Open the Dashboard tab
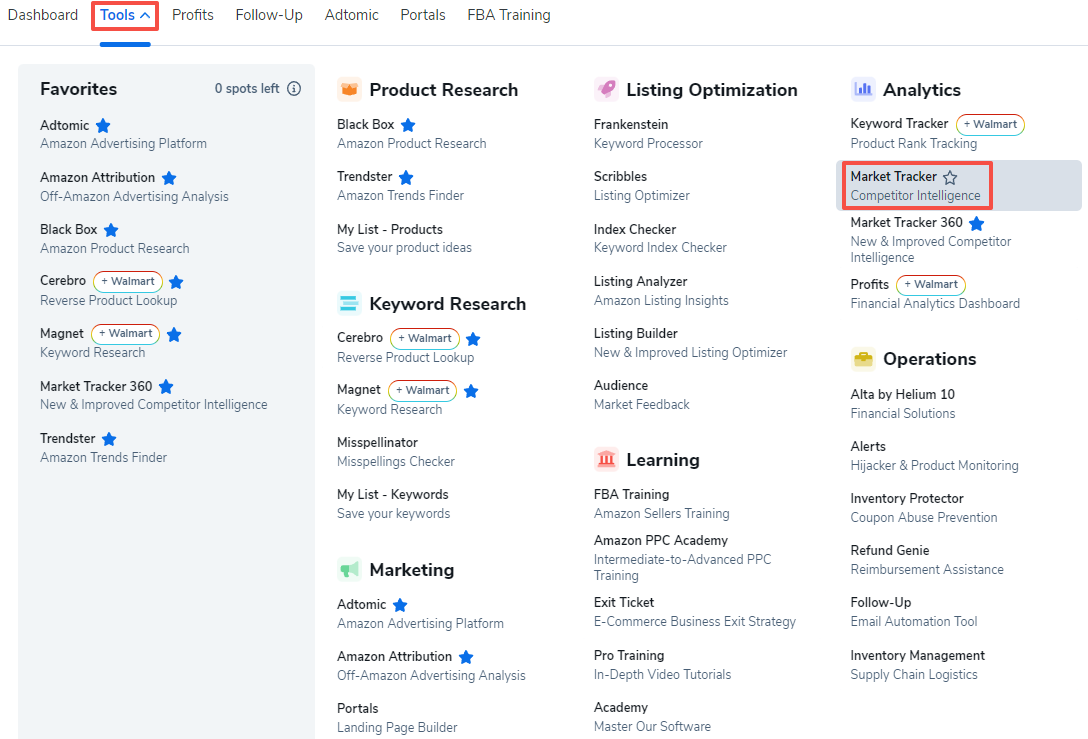 (42, 15)
